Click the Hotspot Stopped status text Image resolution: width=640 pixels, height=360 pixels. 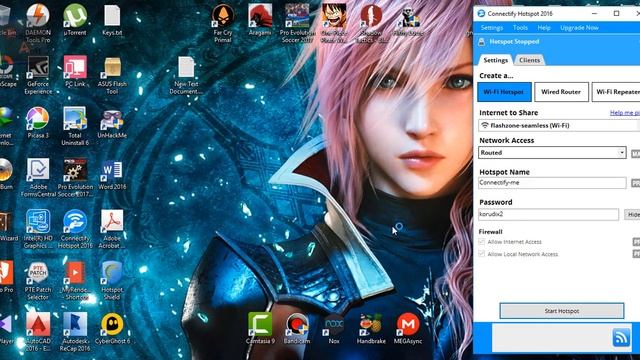click(514, 42)
